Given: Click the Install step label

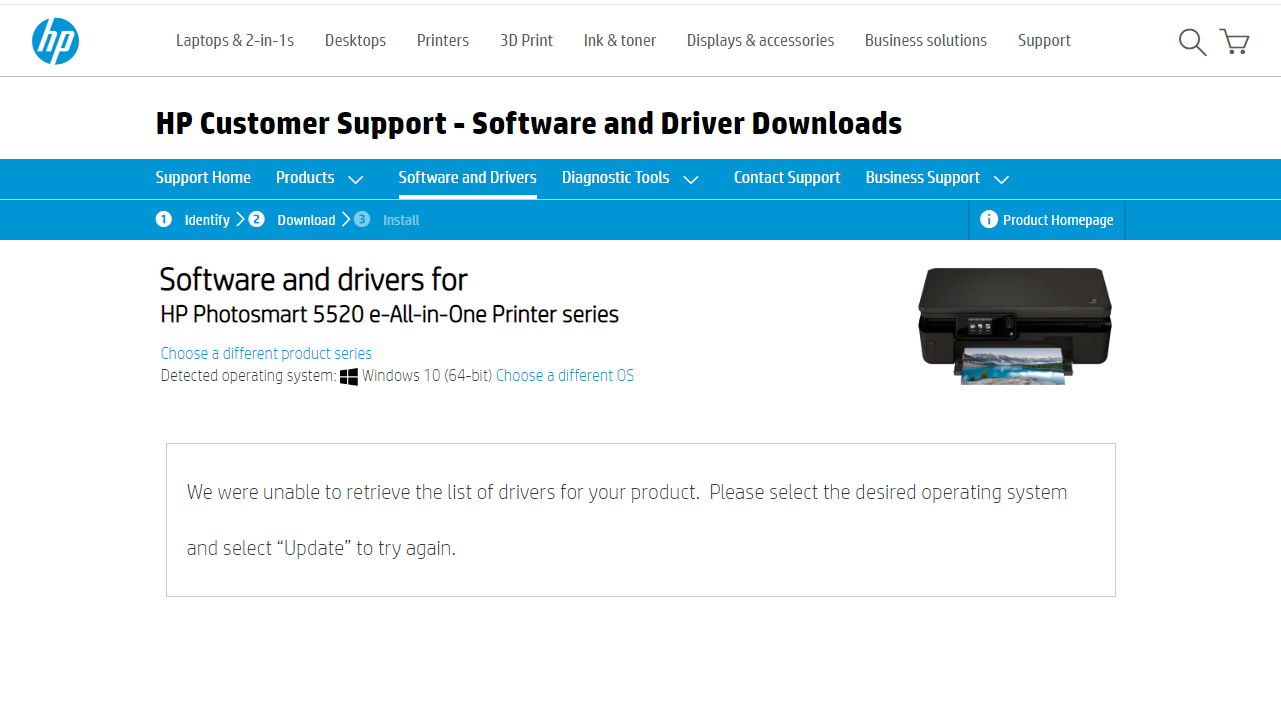Looking at the screenshot, I should click(401, 220).
